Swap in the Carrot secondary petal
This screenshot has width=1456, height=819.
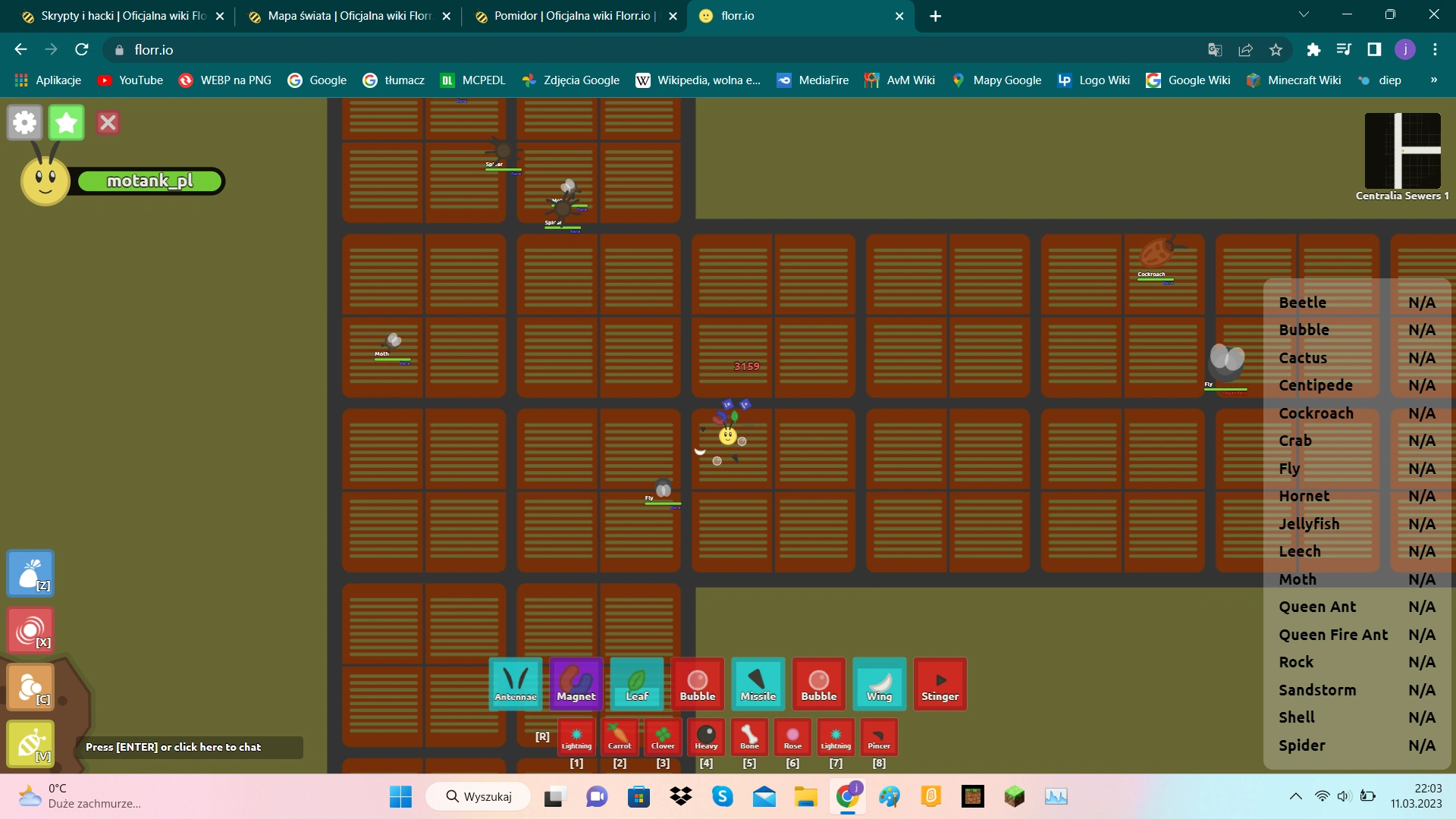pos(620,736)
